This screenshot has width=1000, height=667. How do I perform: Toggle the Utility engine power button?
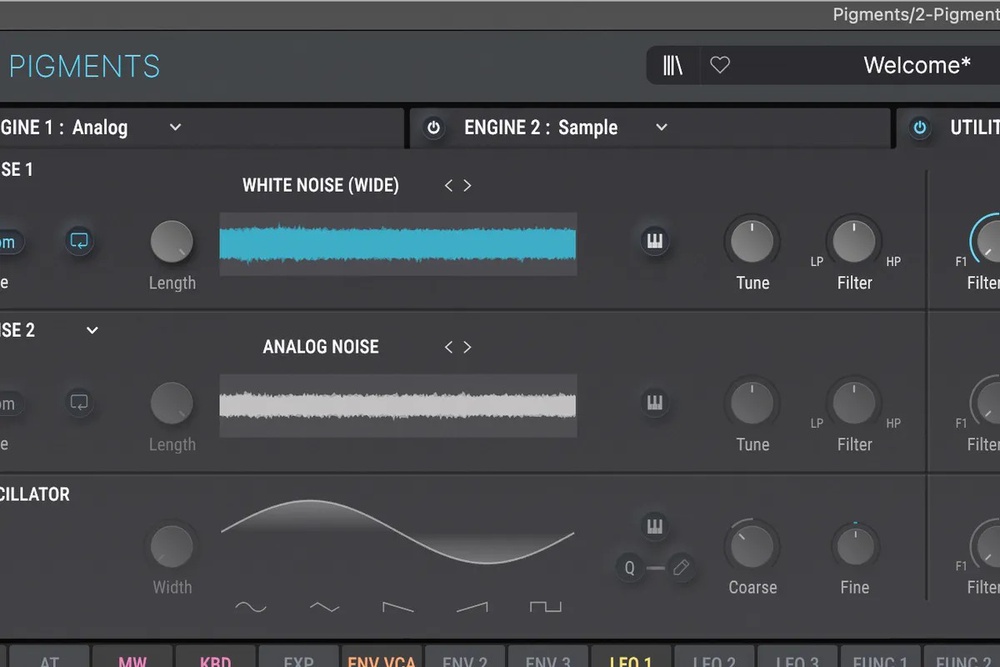click(x=919, y=128)
